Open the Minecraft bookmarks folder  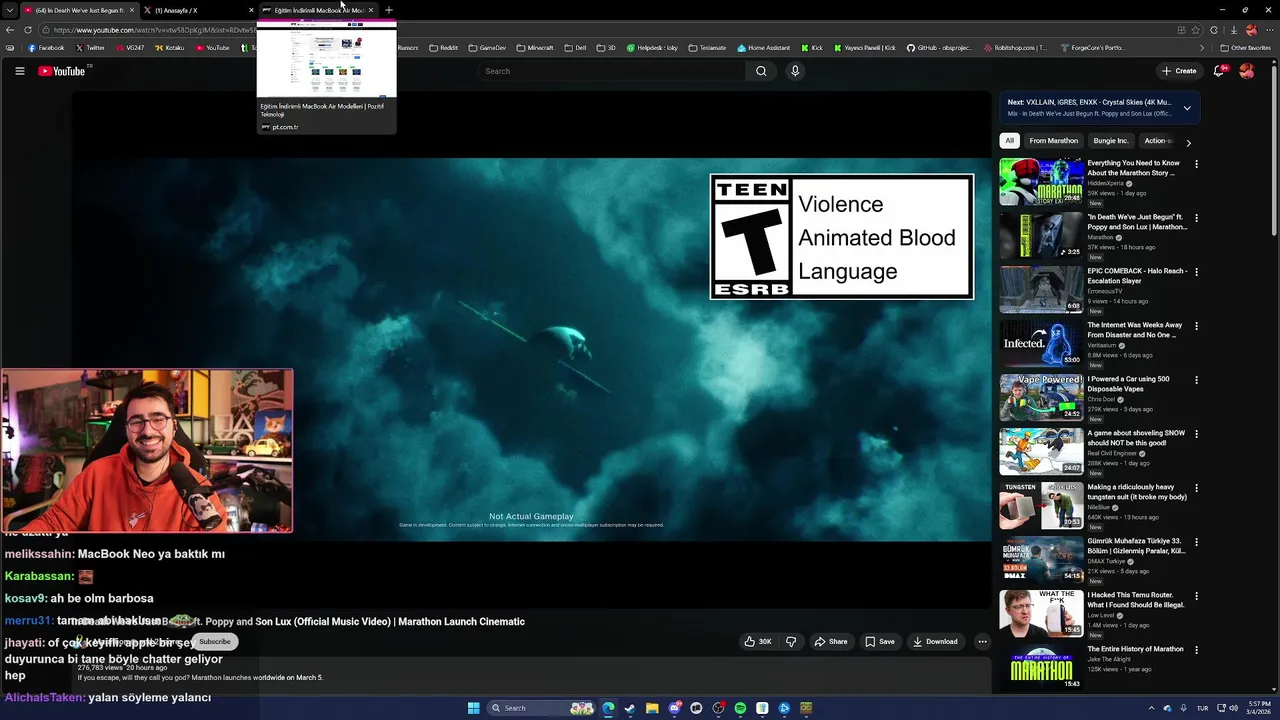[535, 48]
